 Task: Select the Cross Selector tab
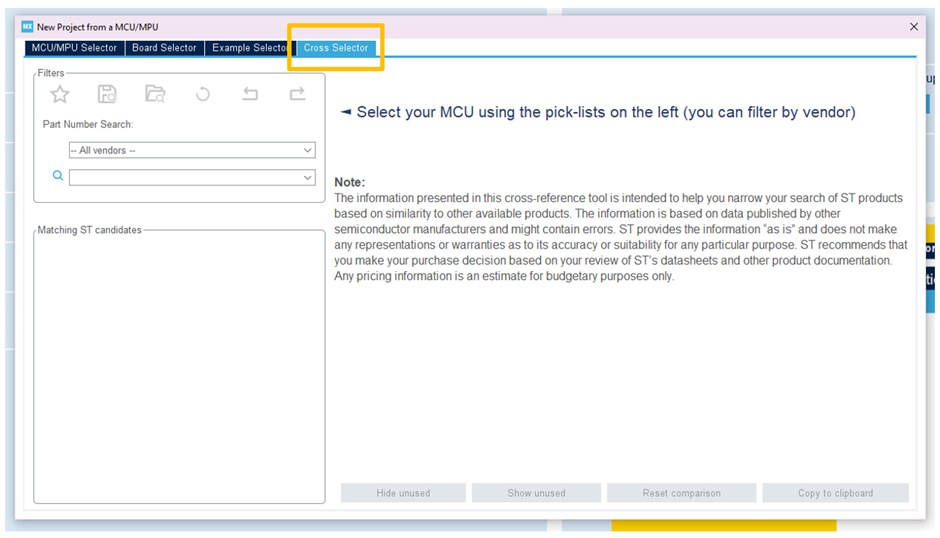click(336, 48)
